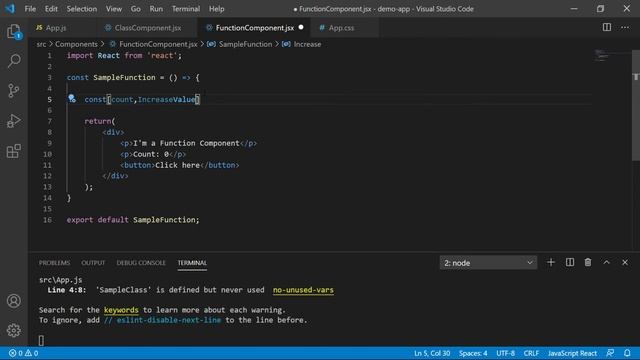Click 'Components' breadcrumb segment
This screenshot has width=640, height=360.
tap(76, 44)
